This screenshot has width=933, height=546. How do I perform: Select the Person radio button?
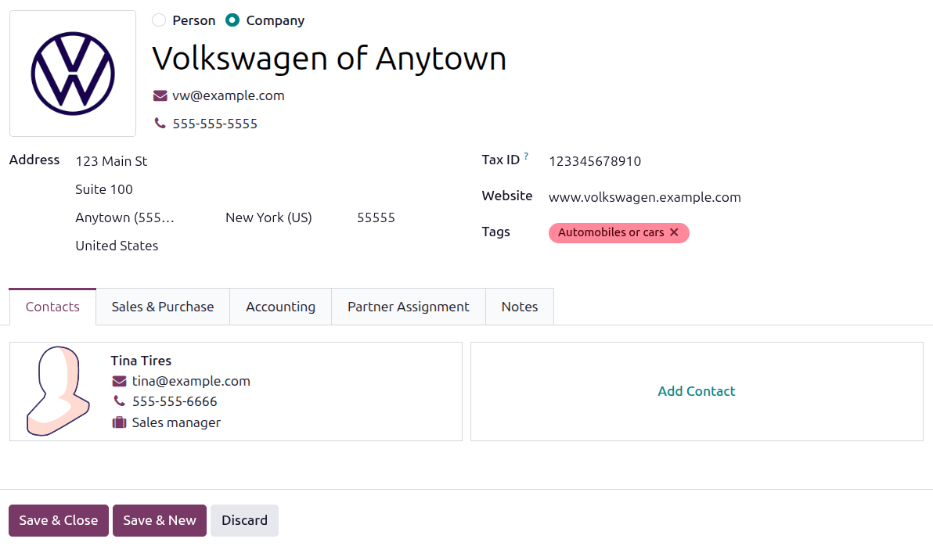(x=159, y=20)
